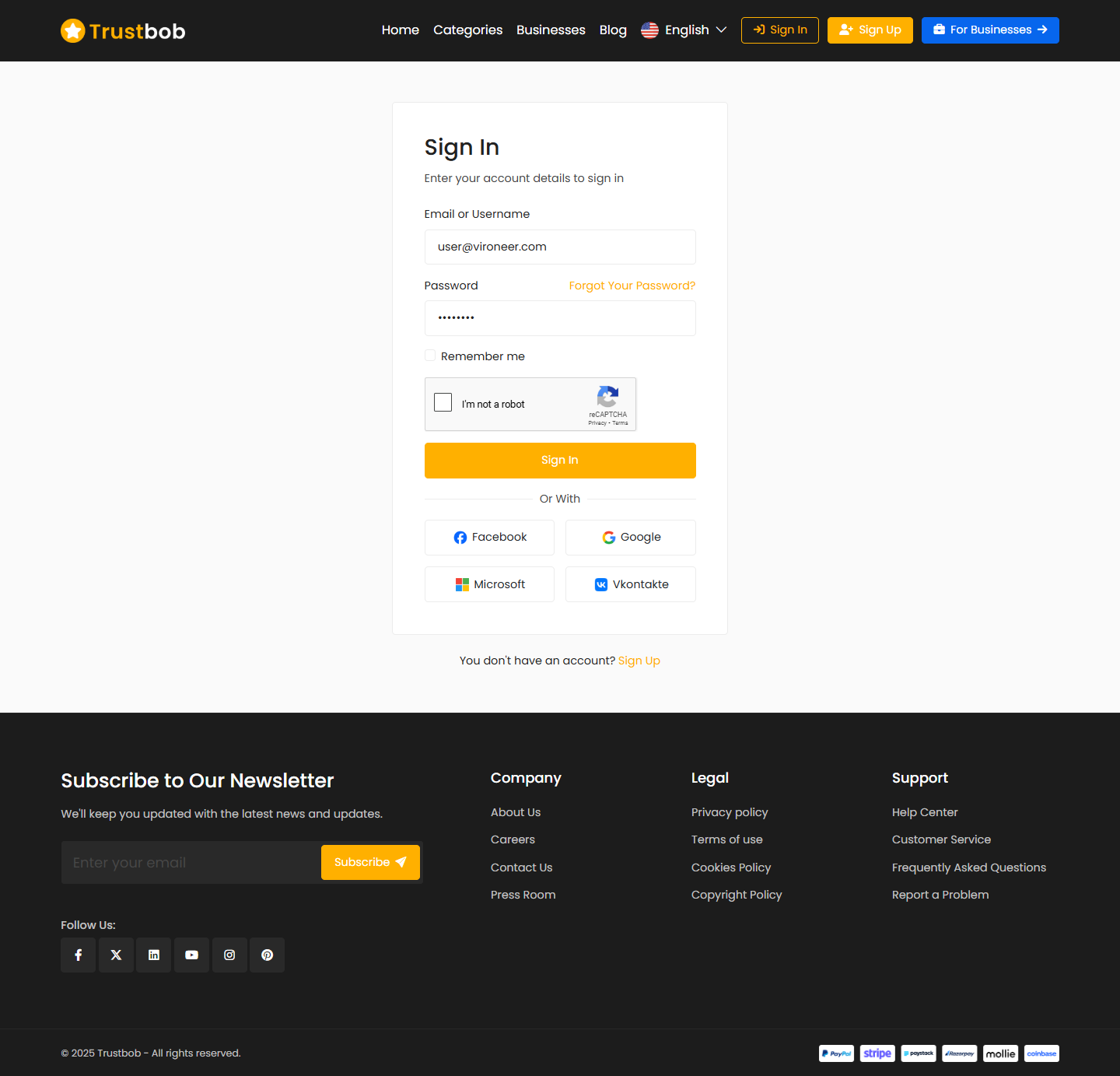Open the Pinterest social icon
This screenshot has height=1076, width=1120.
coord(267,955)
